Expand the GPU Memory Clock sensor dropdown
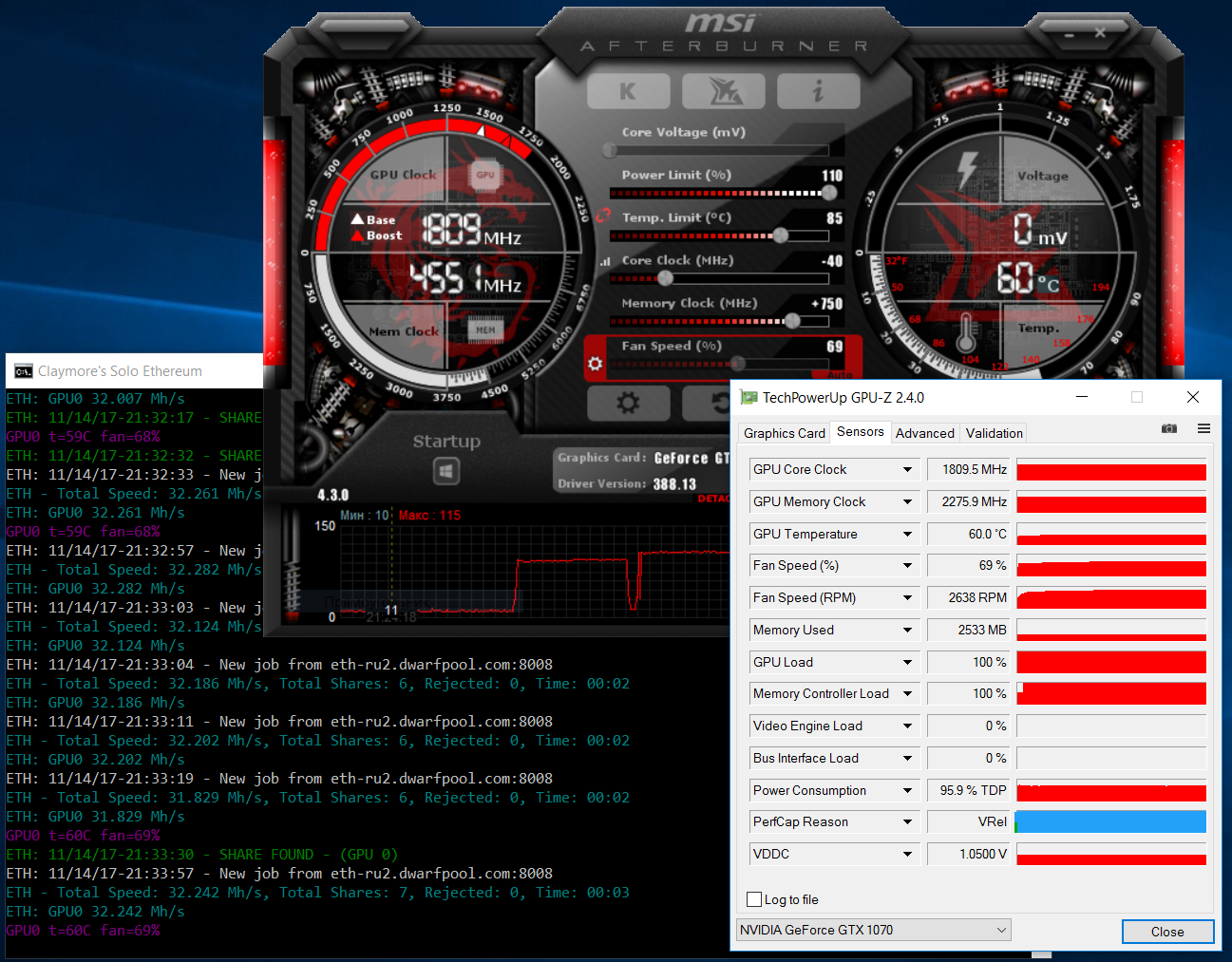Image resolution: width=1232 pixels, height=962 pixels. pos(907,502)
